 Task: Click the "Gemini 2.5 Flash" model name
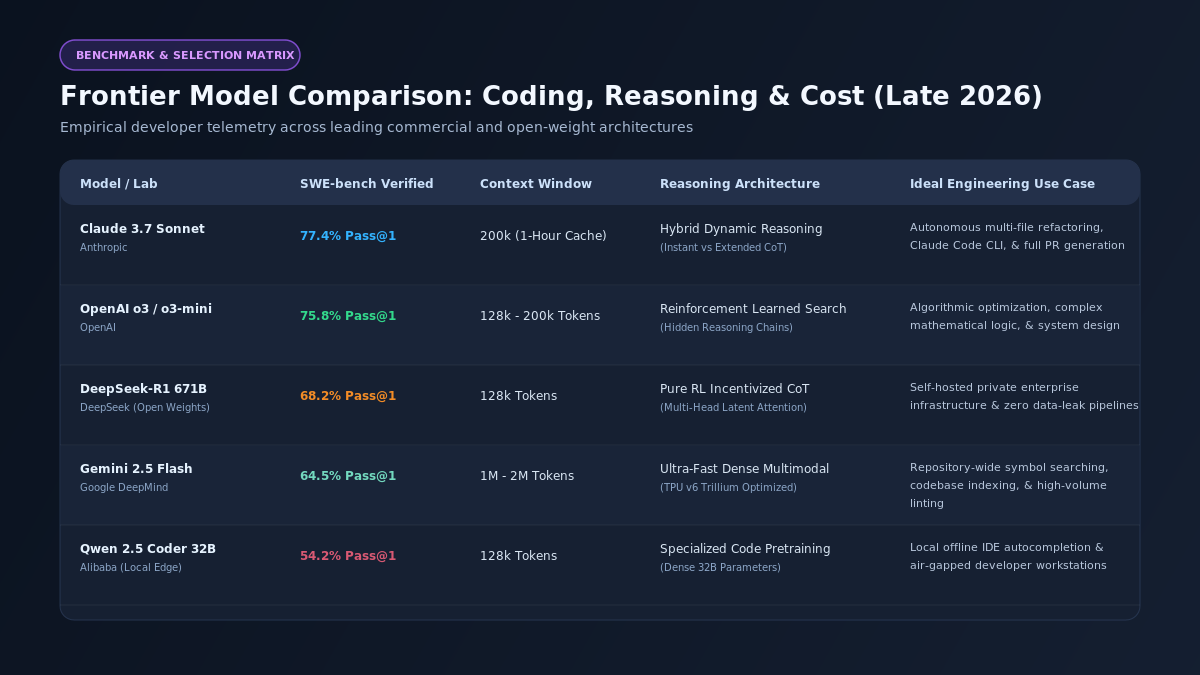pos(136,469)
